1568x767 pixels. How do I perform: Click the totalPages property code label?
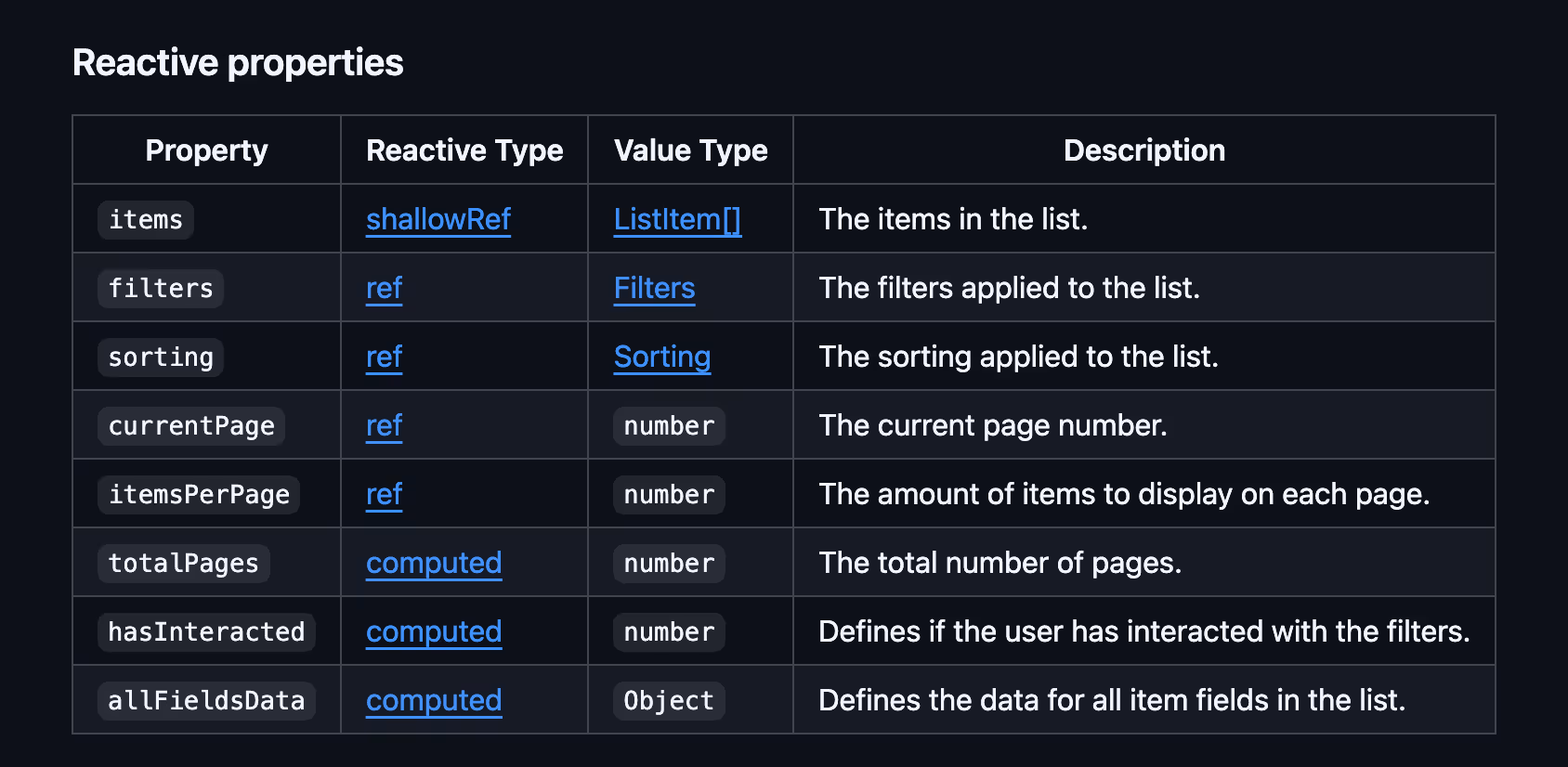184,564
